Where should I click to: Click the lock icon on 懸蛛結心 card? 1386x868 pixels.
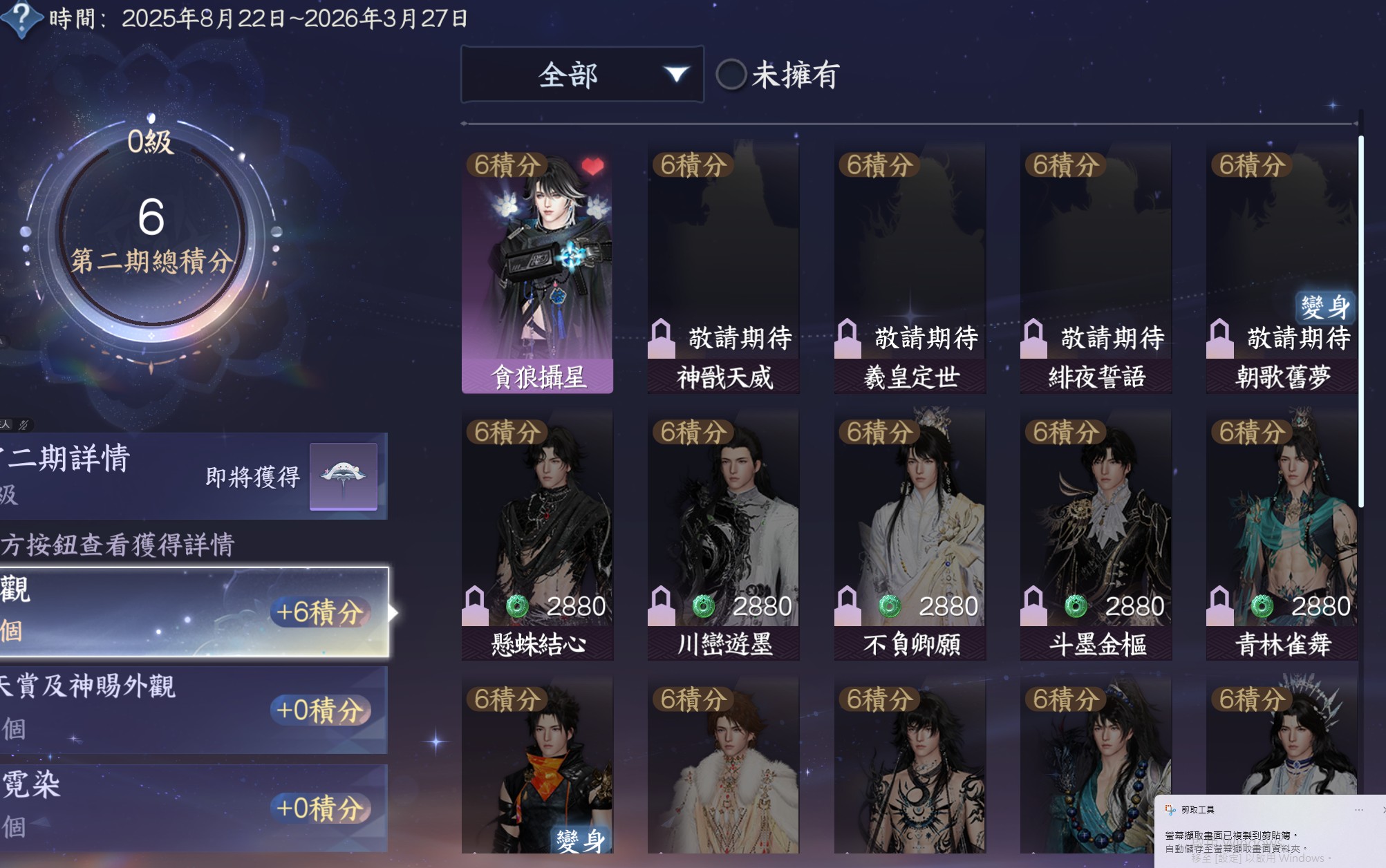pos(475,605)
